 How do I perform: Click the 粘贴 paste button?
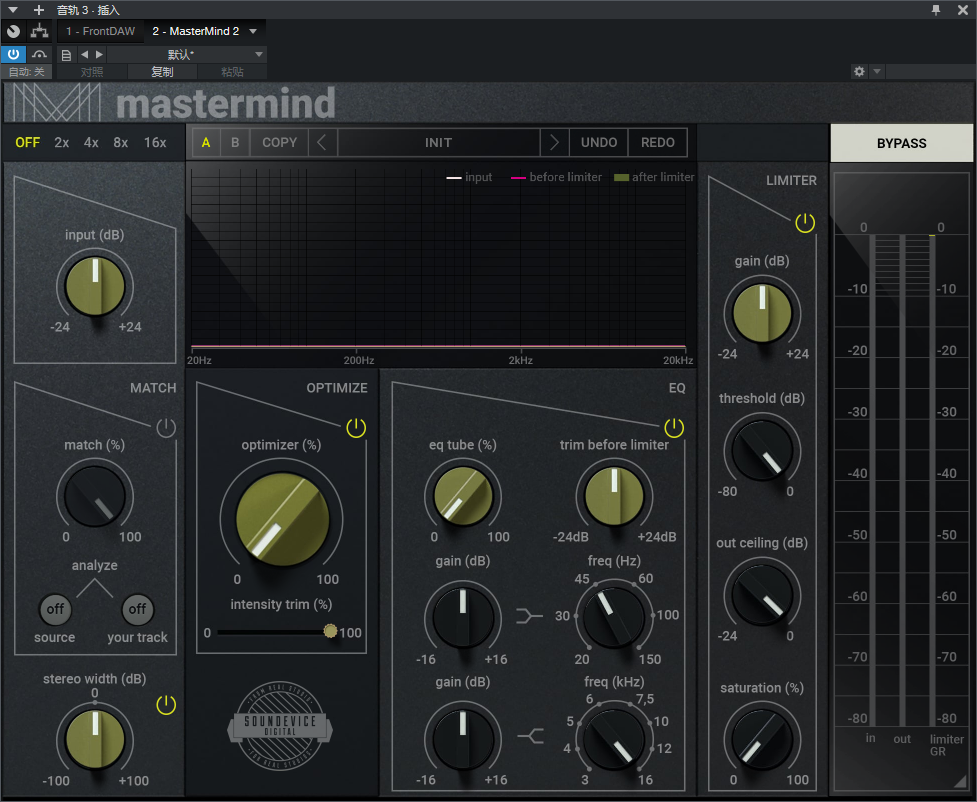tap(232, 72)
